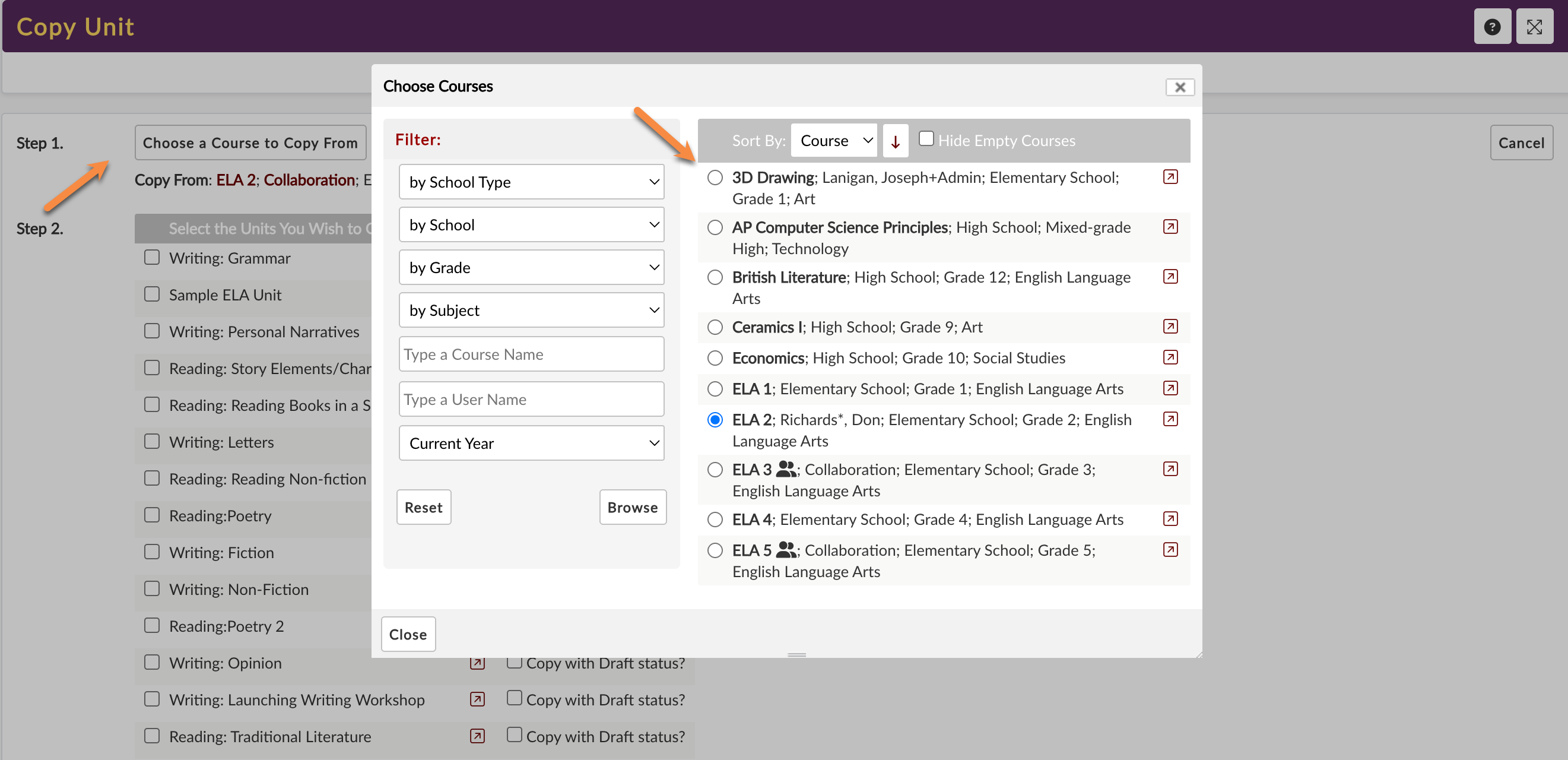Select the Ceramics I course radio button
This screenshot has width=1568, height=760.
715,327
